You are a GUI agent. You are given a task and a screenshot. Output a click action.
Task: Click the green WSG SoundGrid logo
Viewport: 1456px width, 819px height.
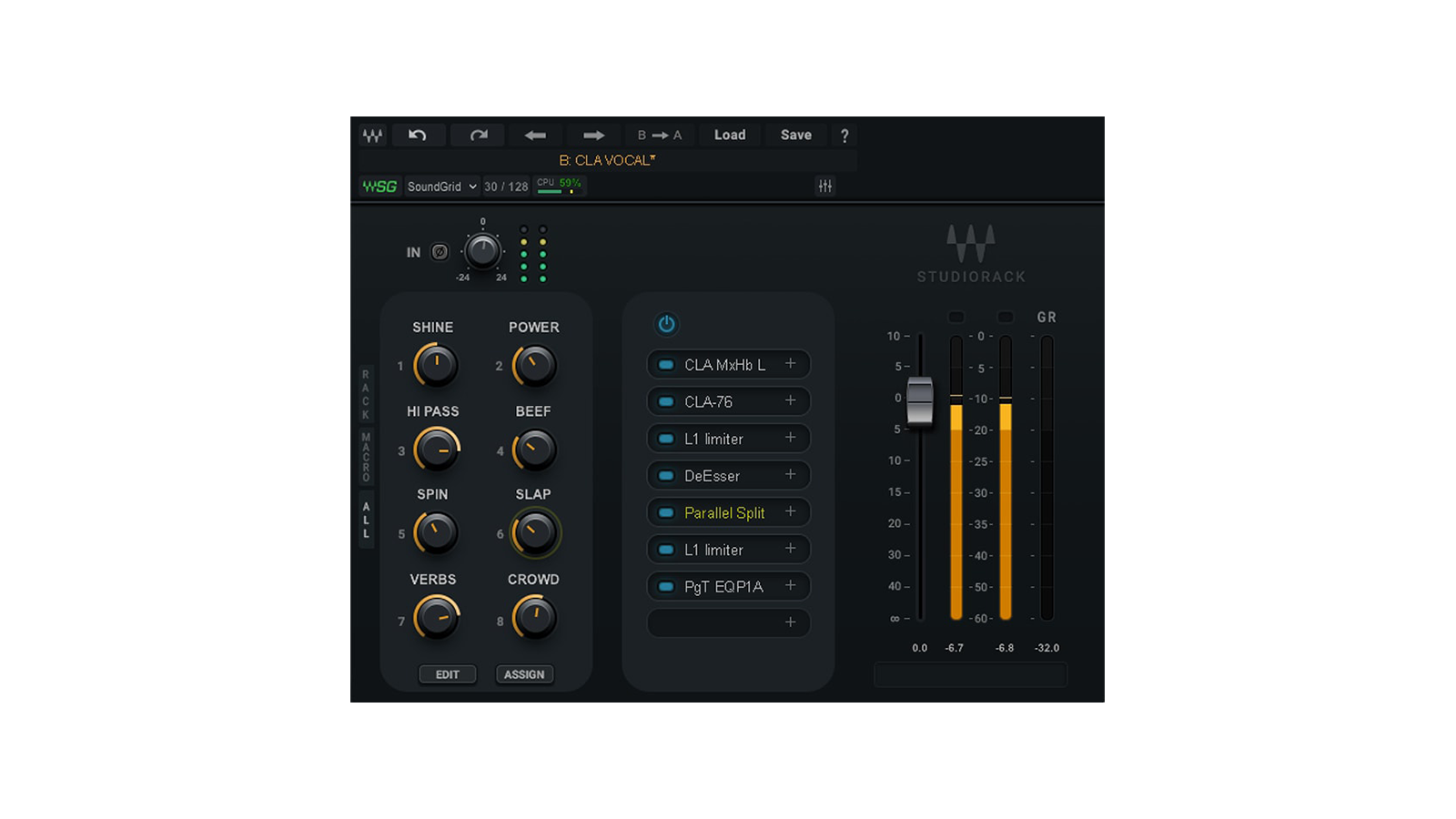click(379, 187)
